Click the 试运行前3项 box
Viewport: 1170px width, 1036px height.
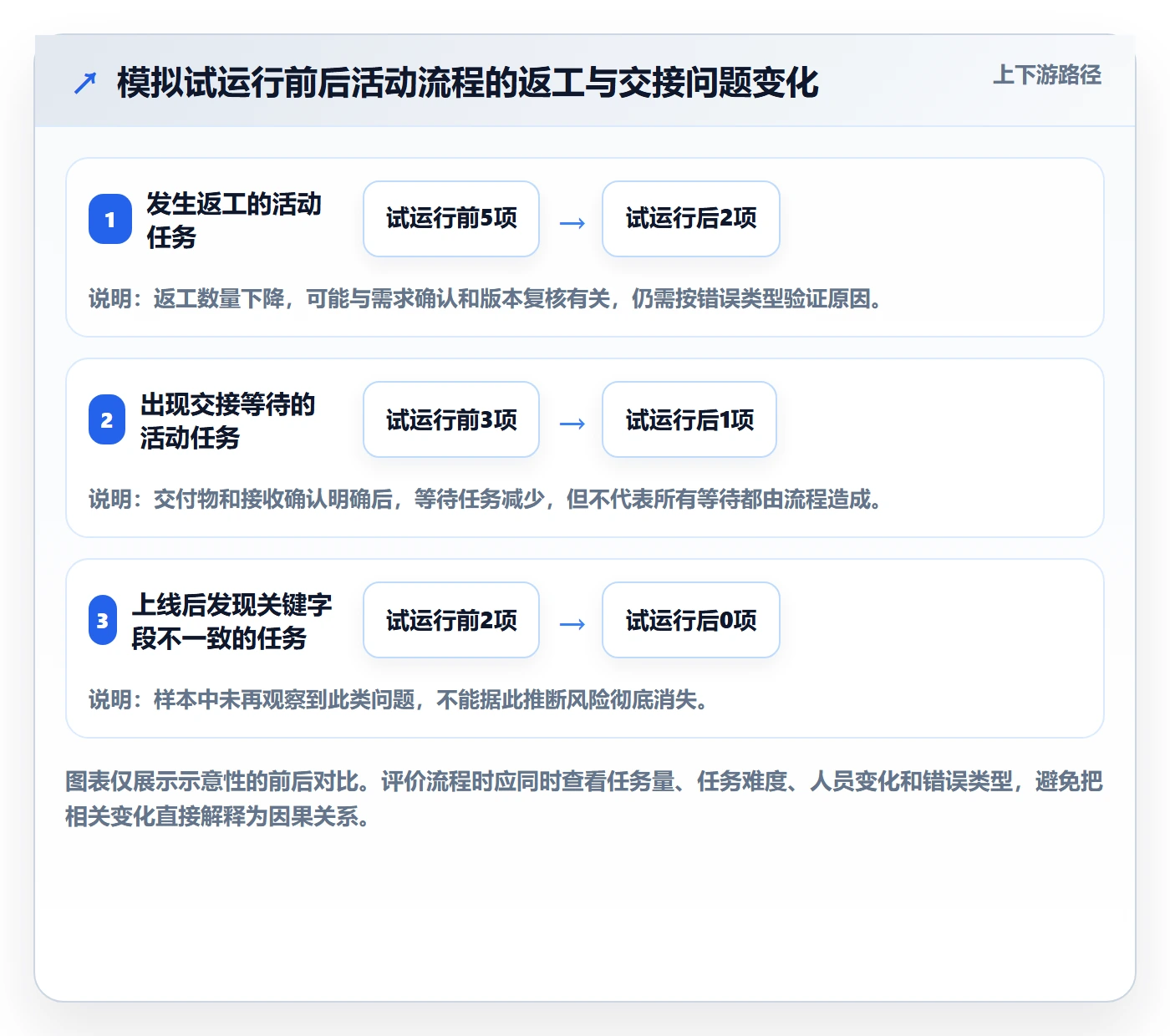pos(451,419)
